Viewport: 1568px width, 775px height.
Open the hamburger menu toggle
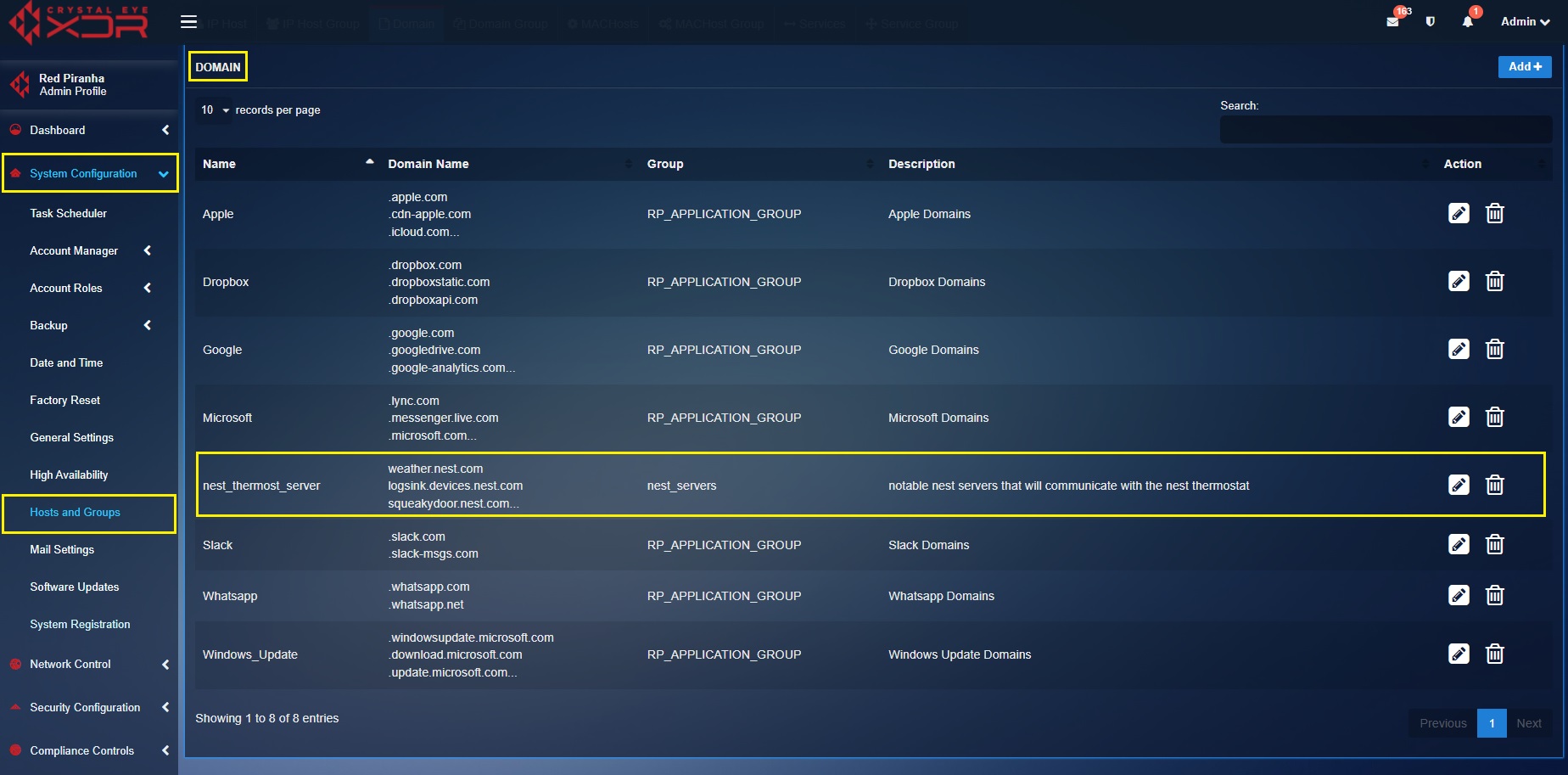point(188,22)
